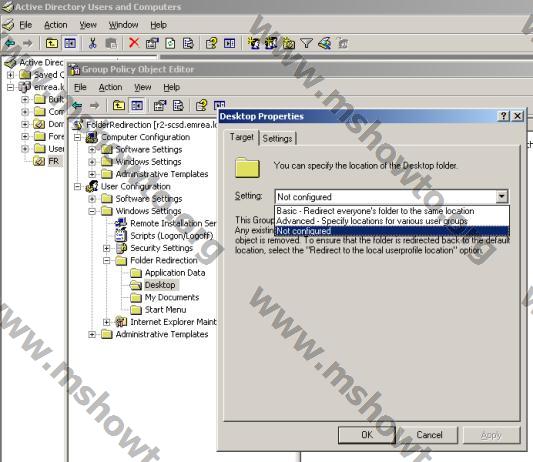Viewport: 533px width, 462px height.
Task: Choose Advanced - Specify locations for user groups
Action: [392, 221]
